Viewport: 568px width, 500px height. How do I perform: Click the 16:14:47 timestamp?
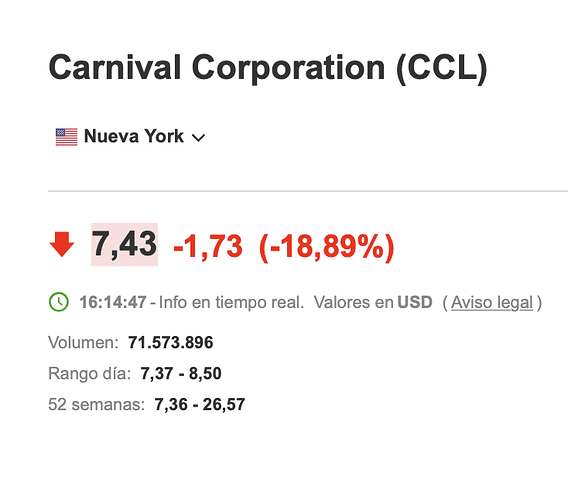pos(113,302)
